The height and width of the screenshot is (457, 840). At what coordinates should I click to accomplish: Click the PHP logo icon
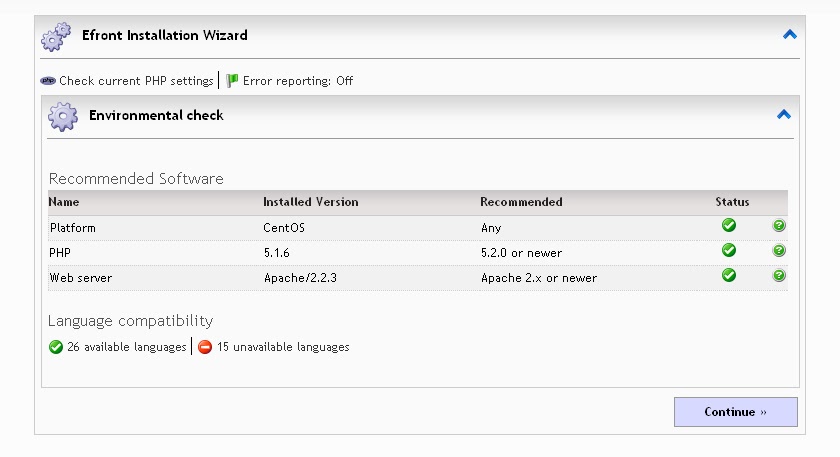[x=48, y=81]
